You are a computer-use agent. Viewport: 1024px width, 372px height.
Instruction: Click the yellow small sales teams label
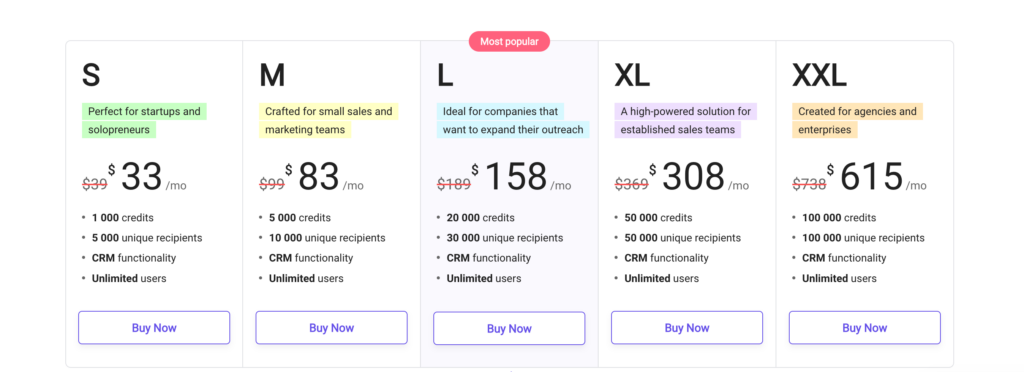[328, 121]
